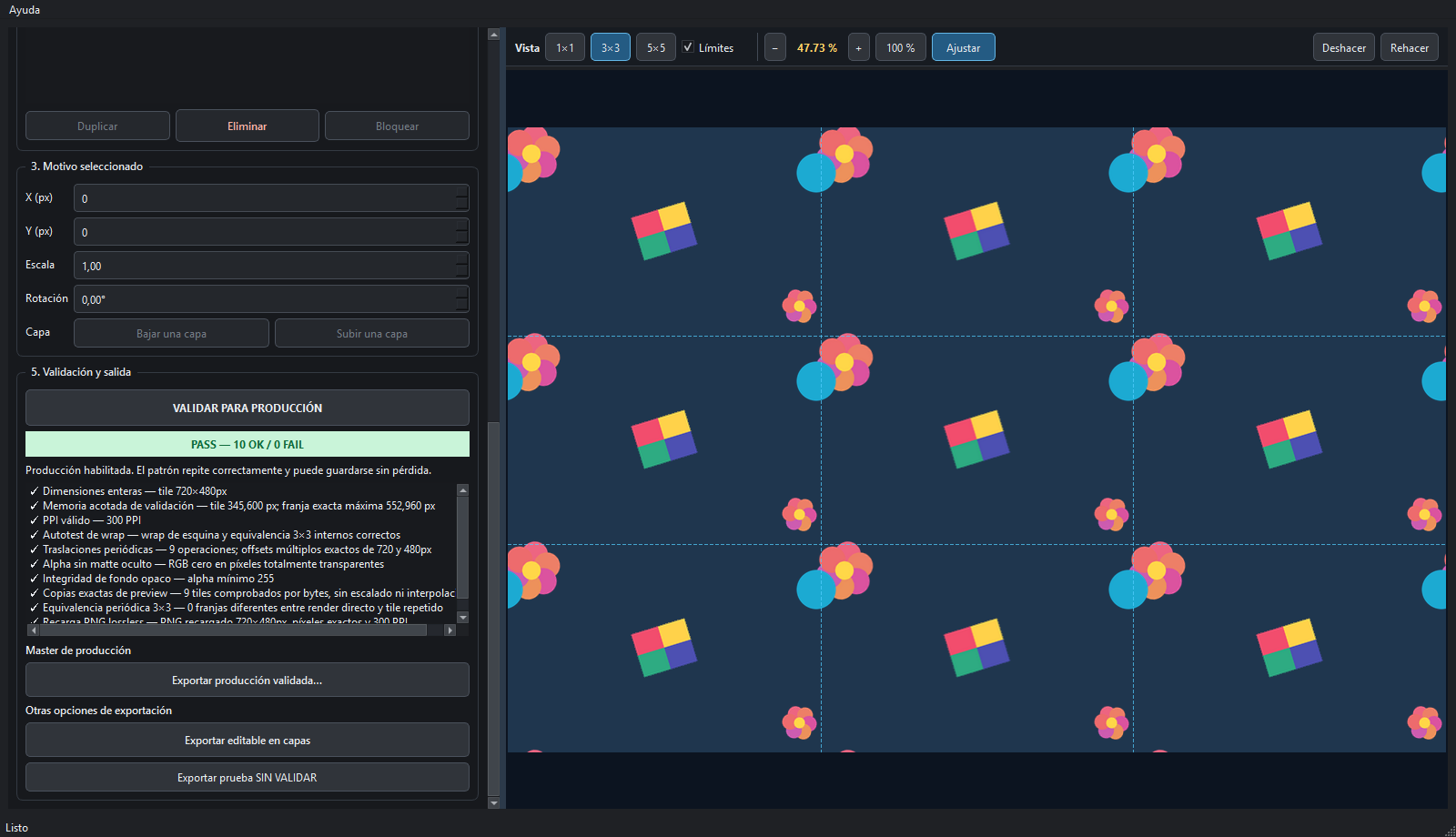Click VALIDAR PARA PRODUCCIÓN
Screen dimensions: 1456x837
click(248, 408)
